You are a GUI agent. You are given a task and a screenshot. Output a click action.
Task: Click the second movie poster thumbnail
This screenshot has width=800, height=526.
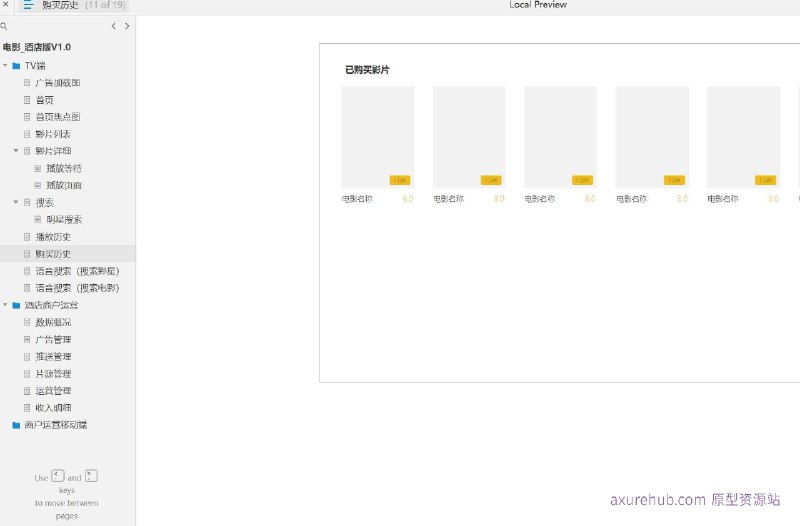469,138
